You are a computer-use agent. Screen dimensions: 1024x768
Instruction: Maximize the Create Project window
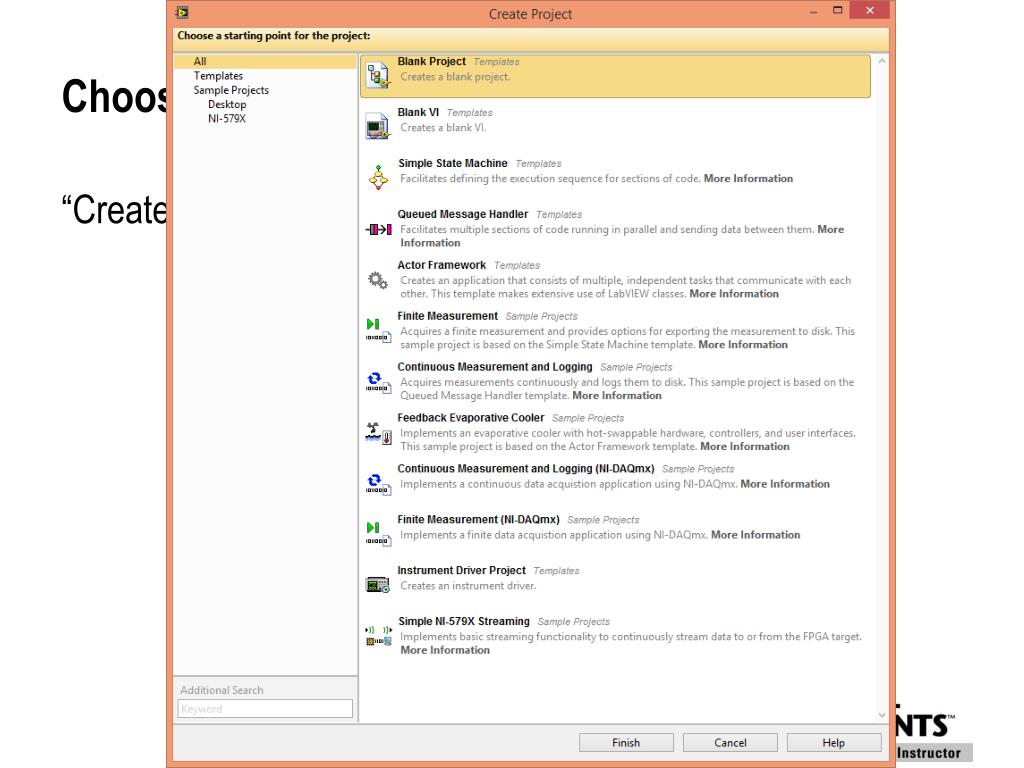[838, 10]
